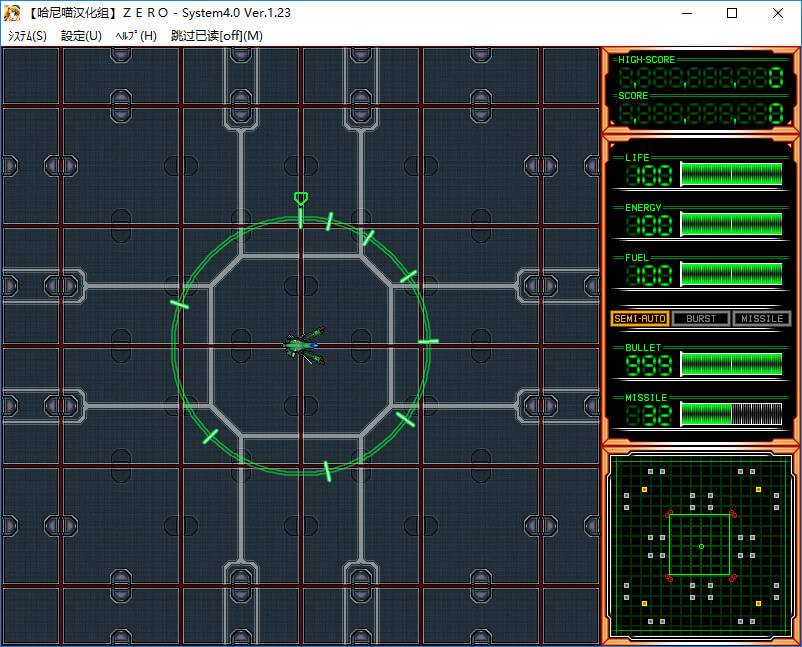Click the green player dot on the minimap
This screenshot has height=647, width=802.
point(700,546)
